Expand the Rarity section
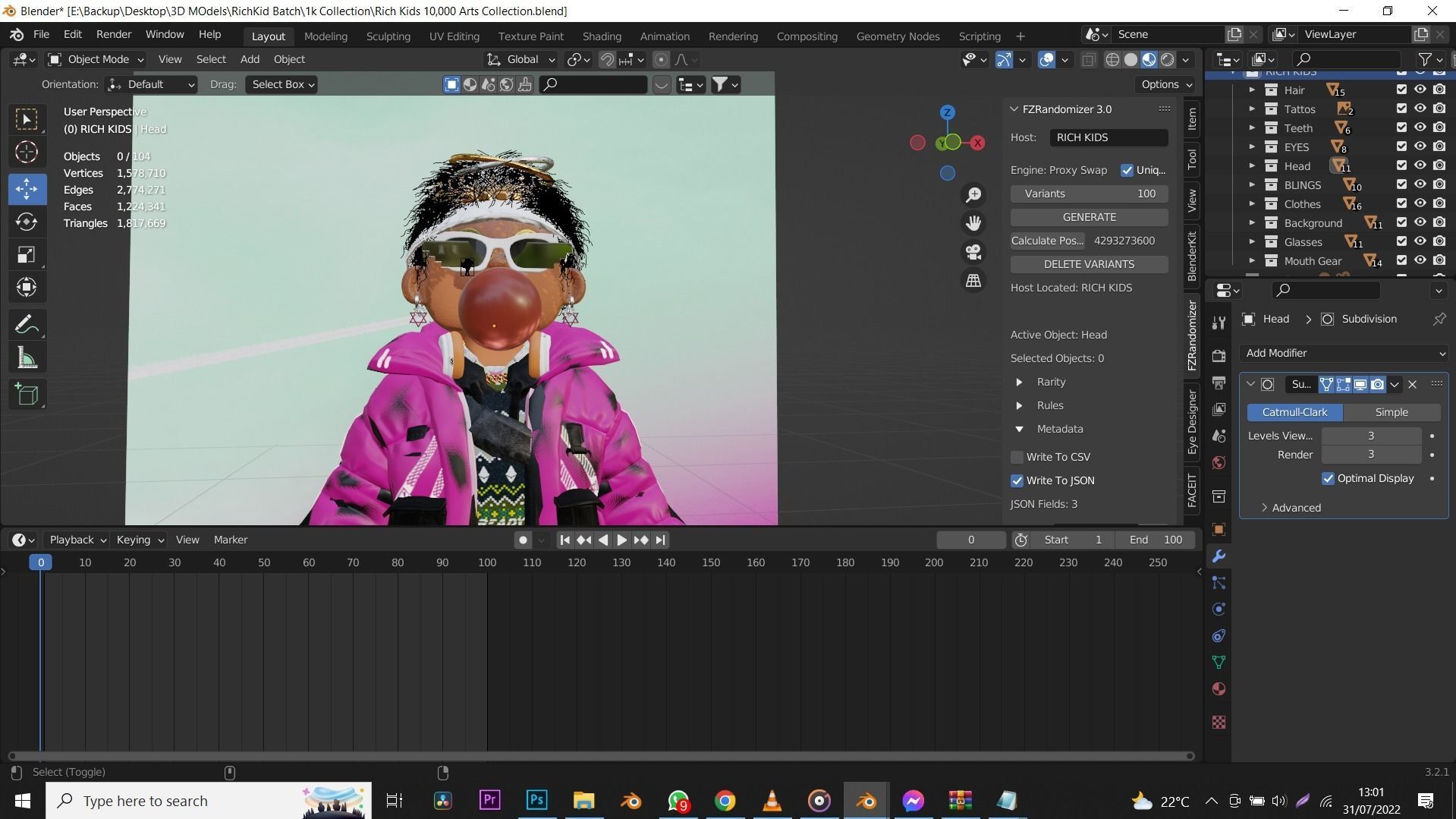 click(x=1019, y=382)
